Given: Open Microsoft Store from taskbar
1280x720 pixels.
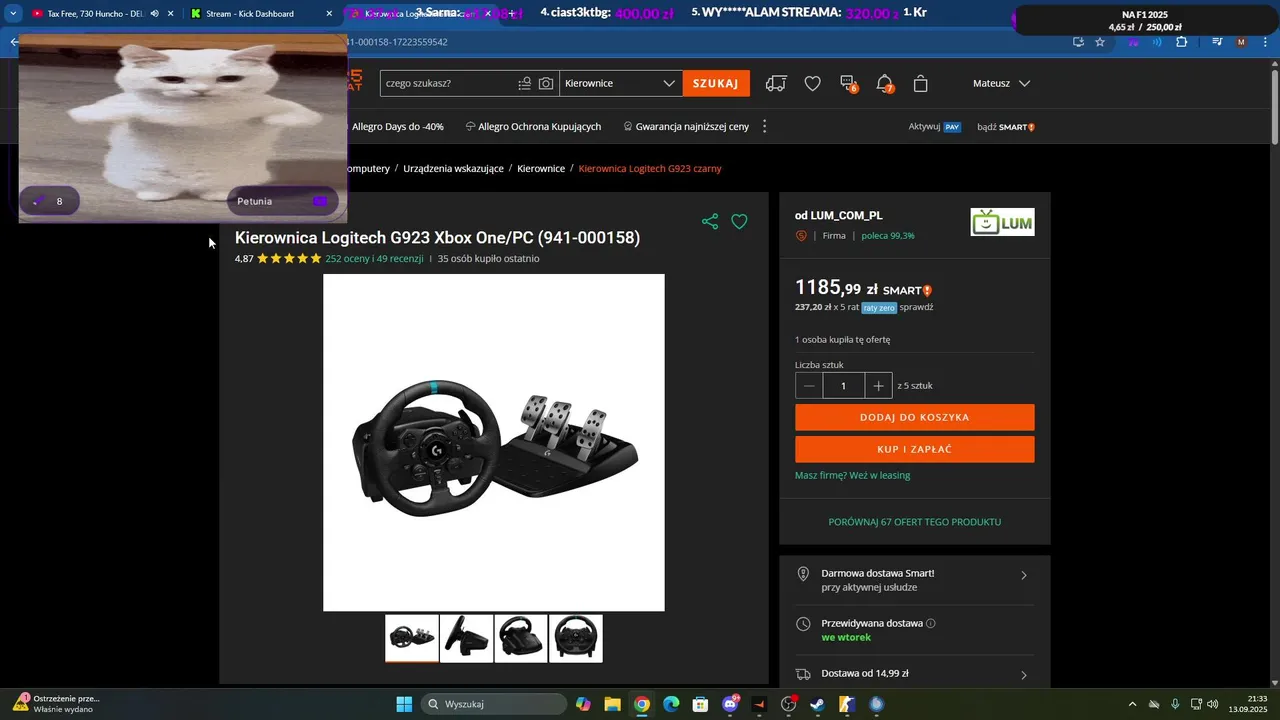Looking at the screenshot, I should pyautogui.click(x=701, y=704).
